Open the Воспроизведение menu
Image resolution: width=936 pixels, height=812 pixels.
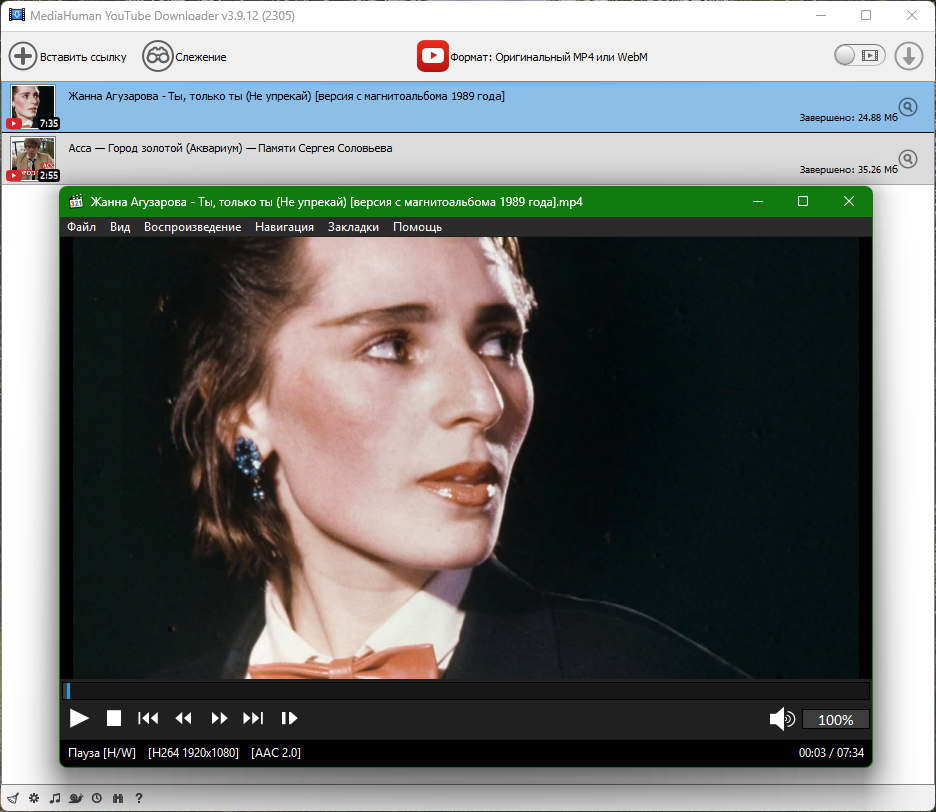(x=192, y=227)
